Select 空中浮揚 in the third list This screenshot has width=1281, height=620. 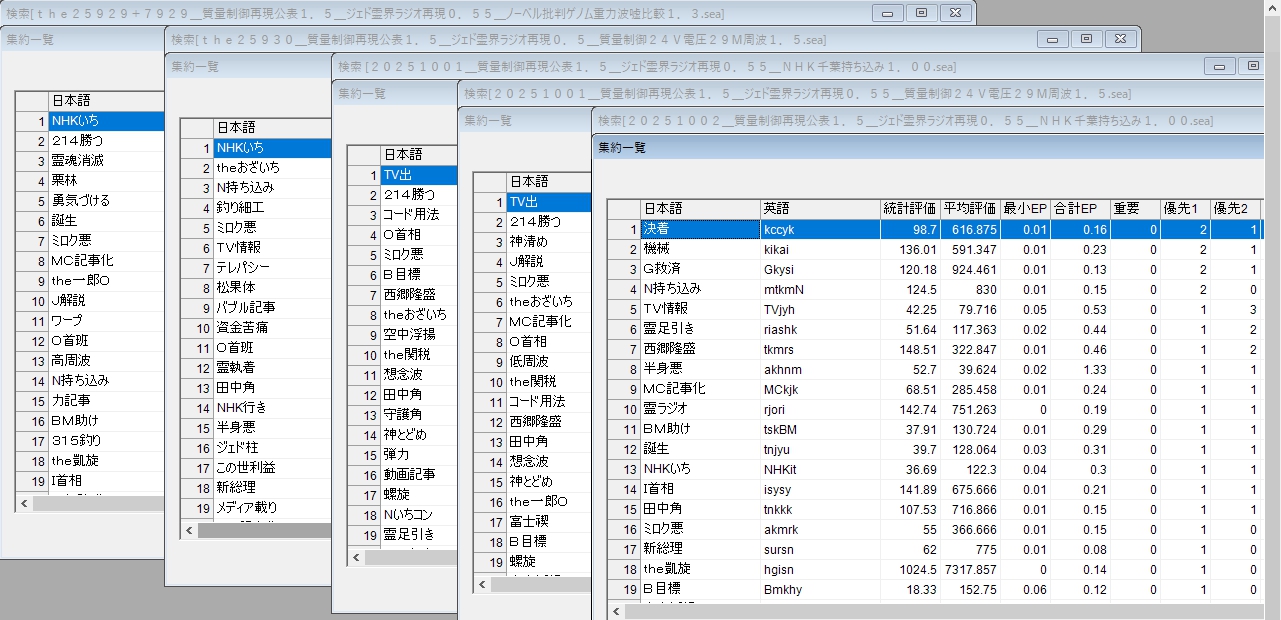click(417, 334)
